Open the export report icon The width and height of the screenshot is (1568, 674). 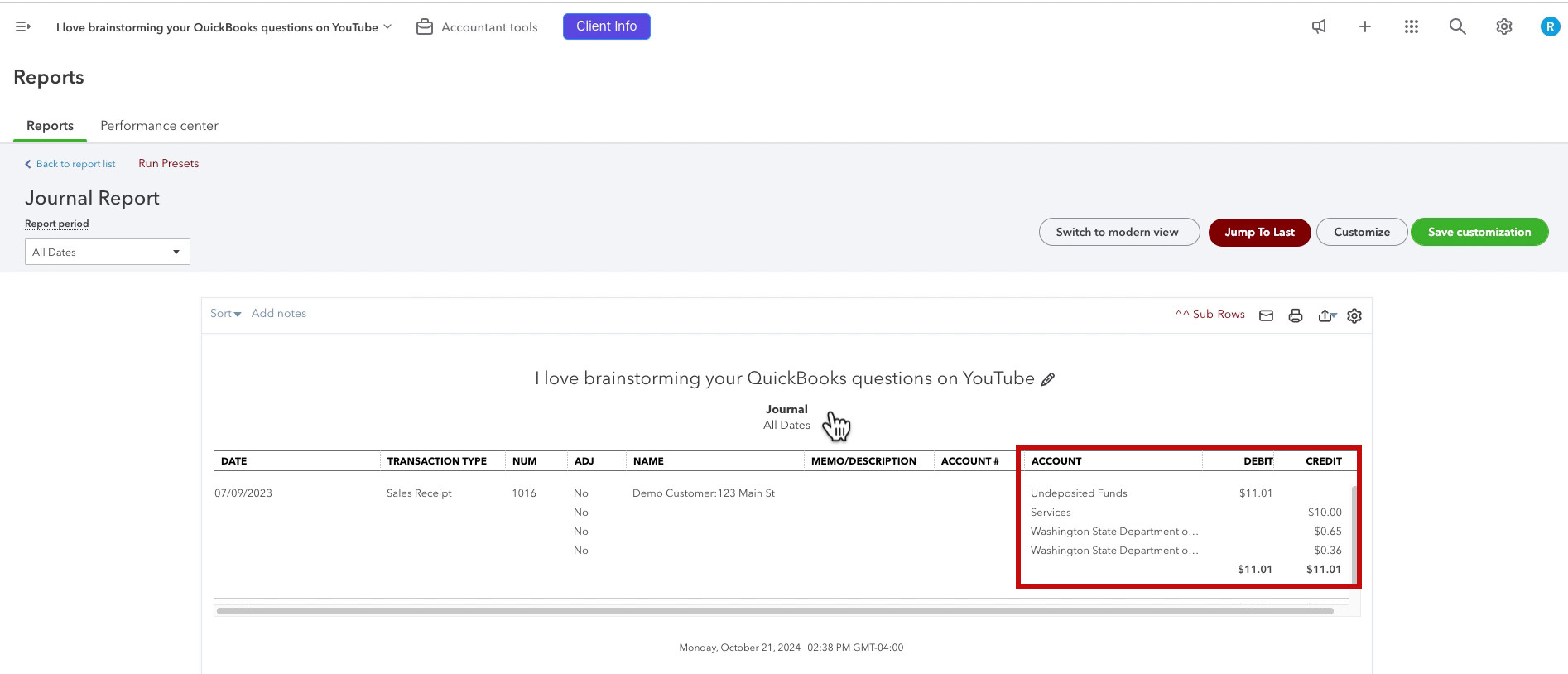[1327, 315]
